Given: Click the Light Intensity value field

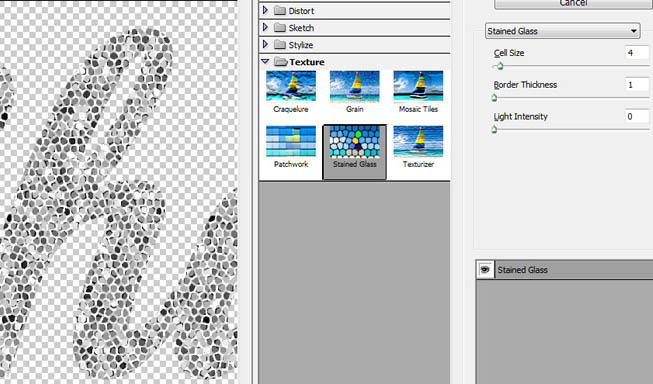Looking at the screenshot, I should click(x=637, y=116).
